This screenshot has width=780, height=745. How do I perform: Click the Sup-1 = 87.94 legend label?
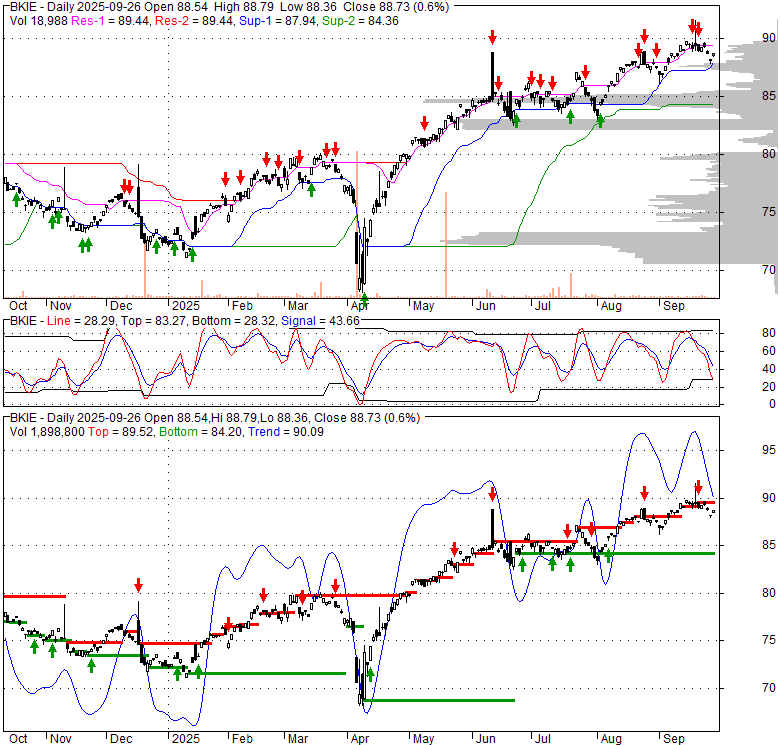click(x=278, y=21)
